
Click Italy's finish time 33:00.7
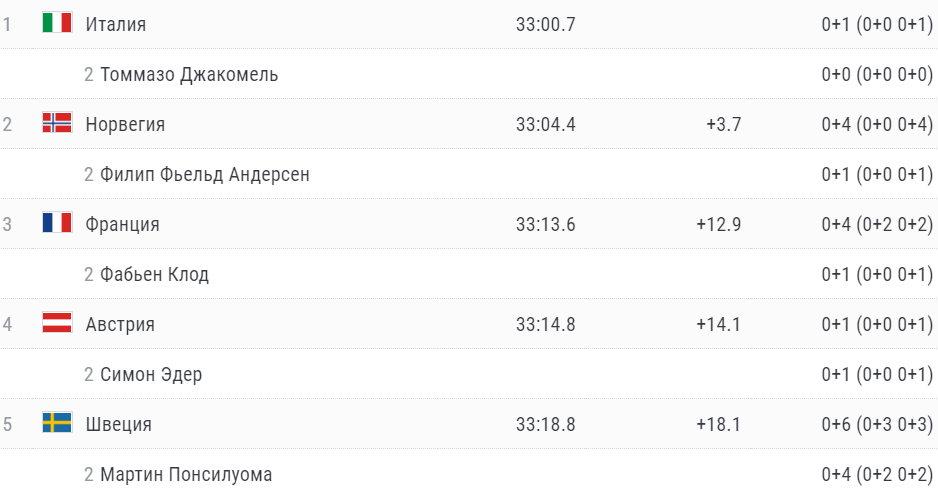pyautogui.click(x=546, y=24)
